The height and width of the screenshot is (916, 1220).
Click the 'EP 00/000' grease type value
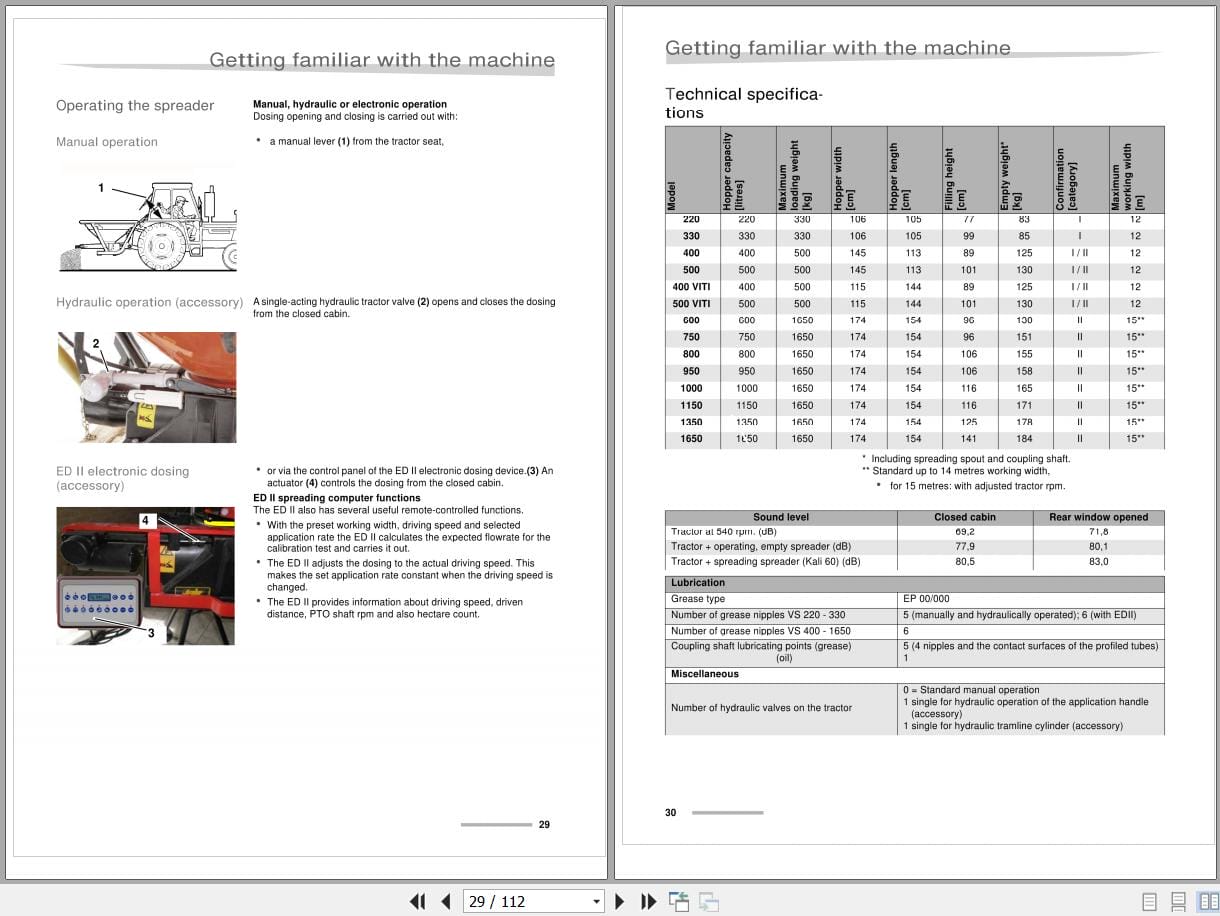click(926, 599)
